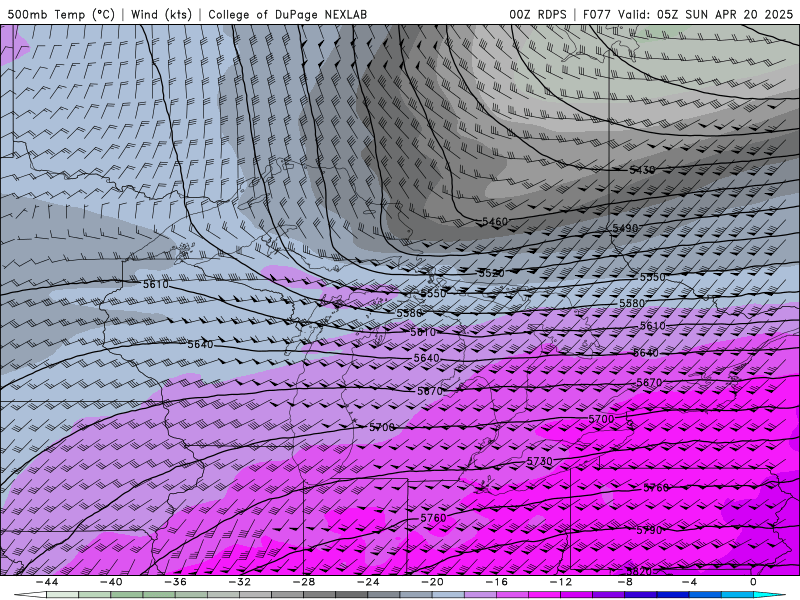Click the 5460 height contour label
800x600 pixels.
[x=495, y=221]
